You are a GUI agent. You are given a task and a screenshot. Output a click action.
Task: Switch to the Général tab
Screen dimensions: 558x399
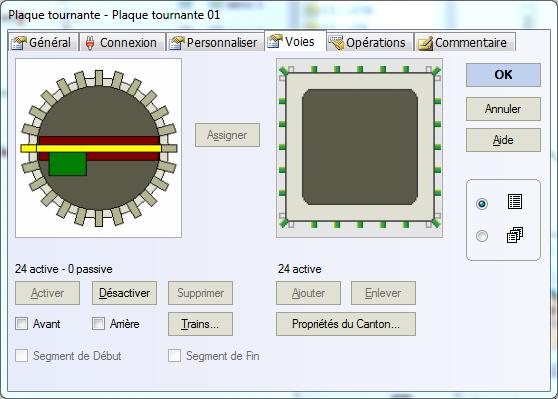(42, 42)
